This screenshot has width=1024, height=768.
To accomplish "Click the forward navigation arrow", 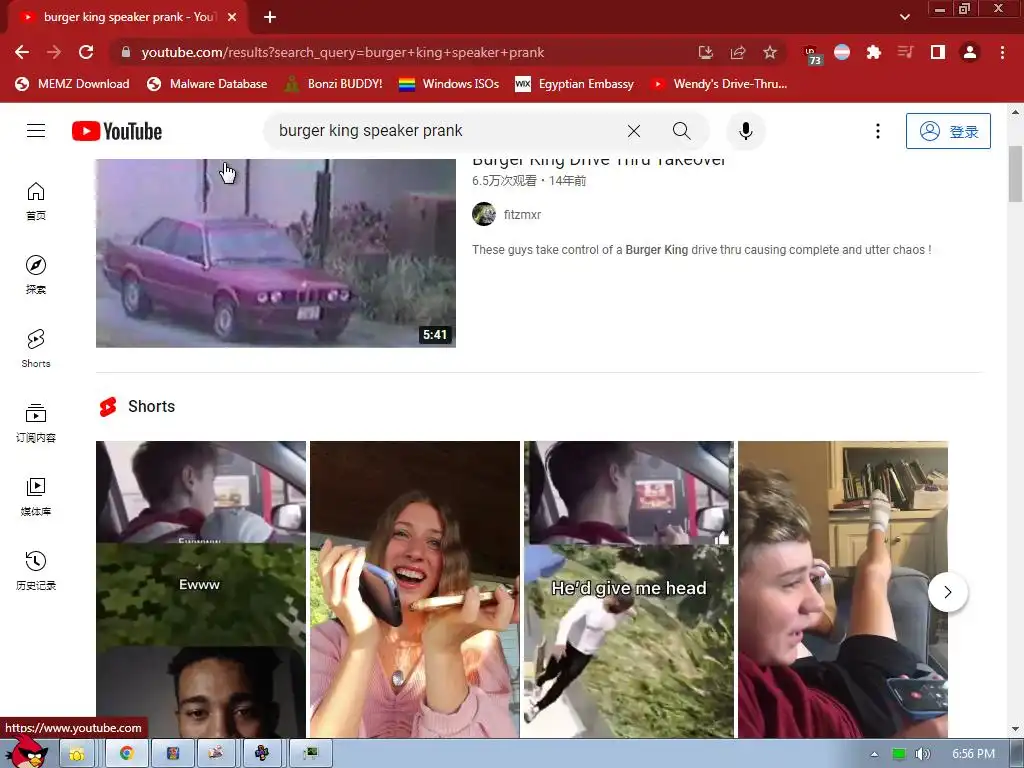I will (x=54, y=52).
